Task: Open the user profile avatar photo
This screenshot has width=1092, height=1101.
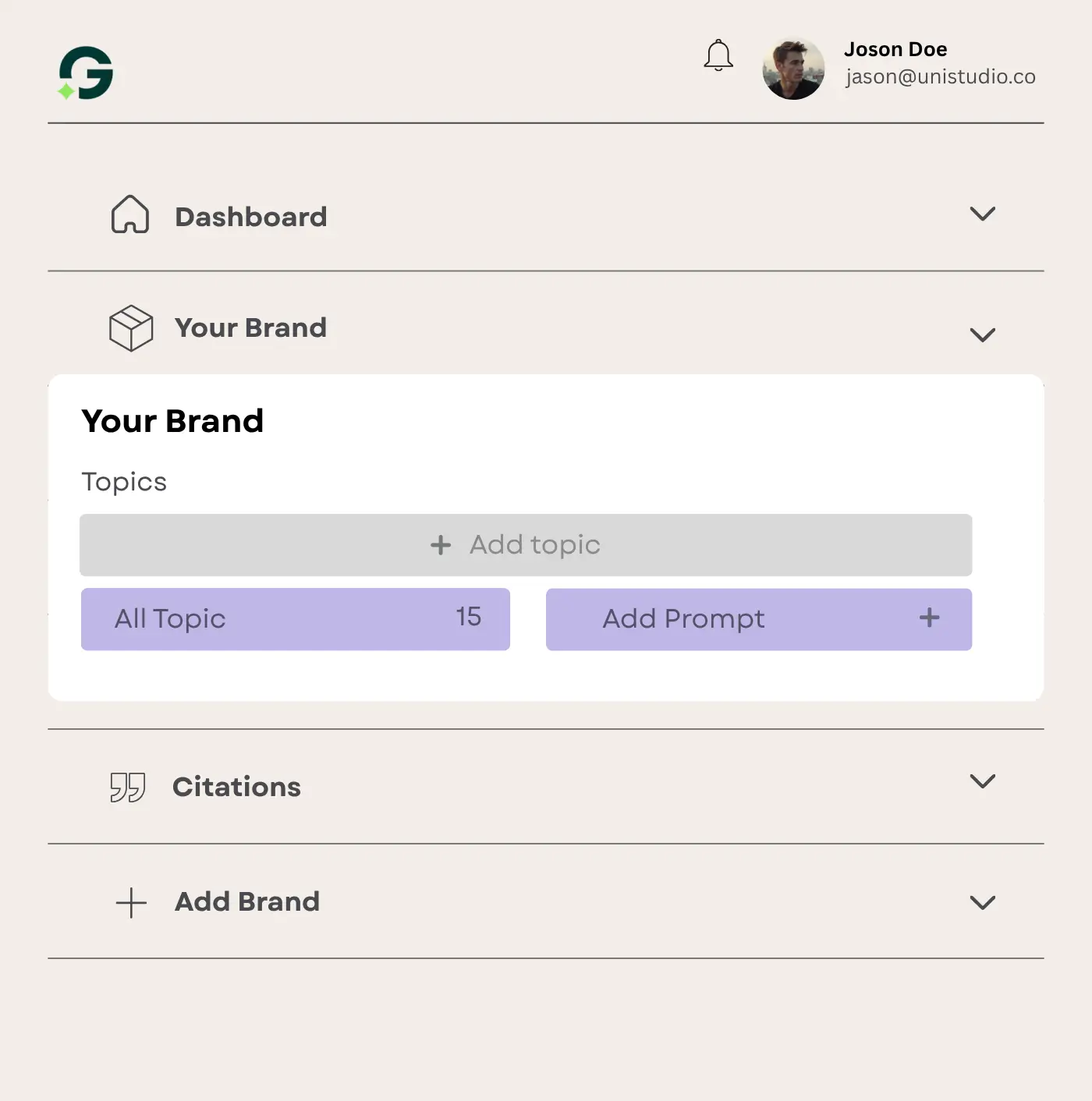Action: [x=793, y=69]
